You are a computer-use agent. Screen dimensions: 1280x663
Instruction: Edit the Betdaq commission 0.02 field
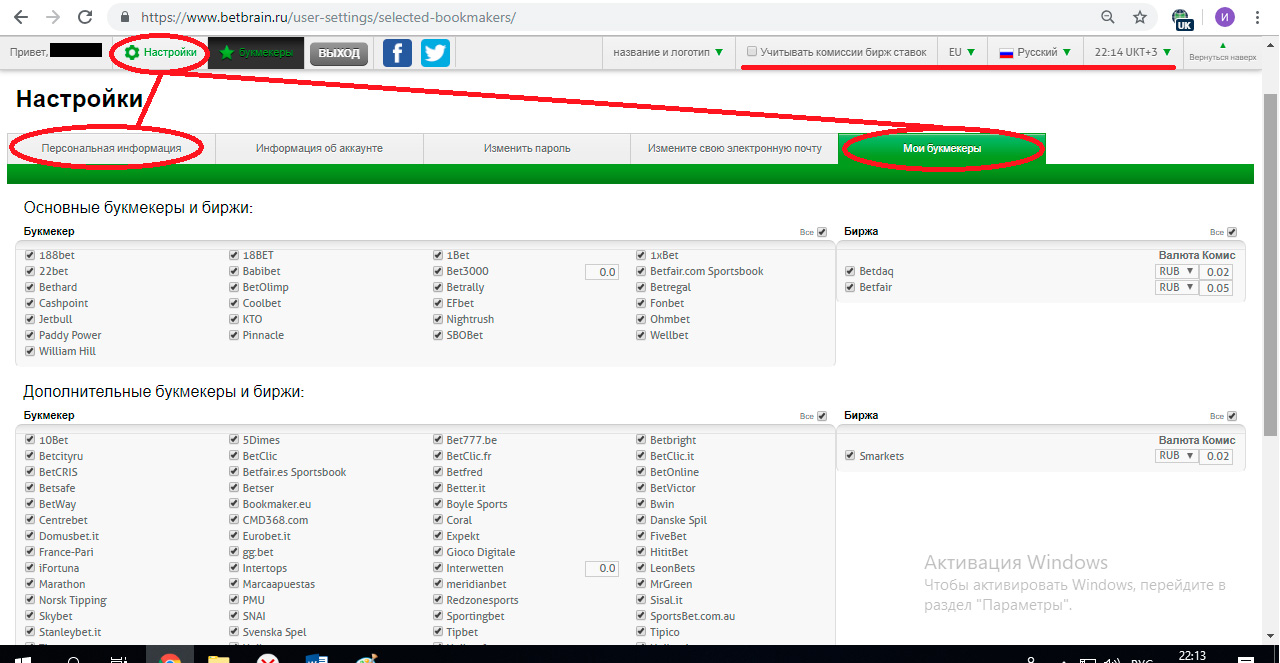point(1216,272)
